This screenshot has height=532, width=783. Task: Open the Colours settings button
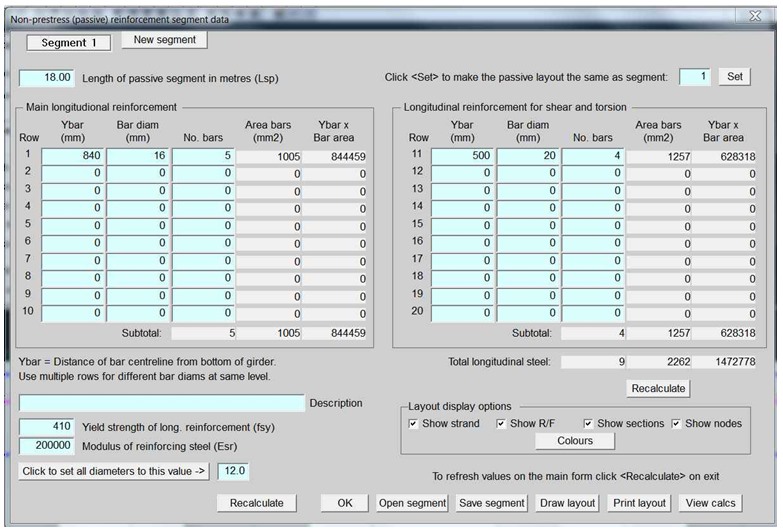coord(575,441)
